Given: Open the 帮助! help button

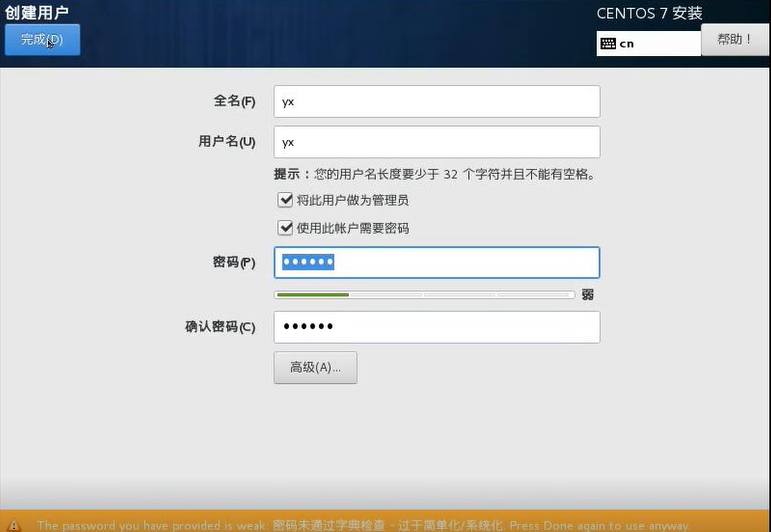Looking at the screenshot, I should 735,39.
